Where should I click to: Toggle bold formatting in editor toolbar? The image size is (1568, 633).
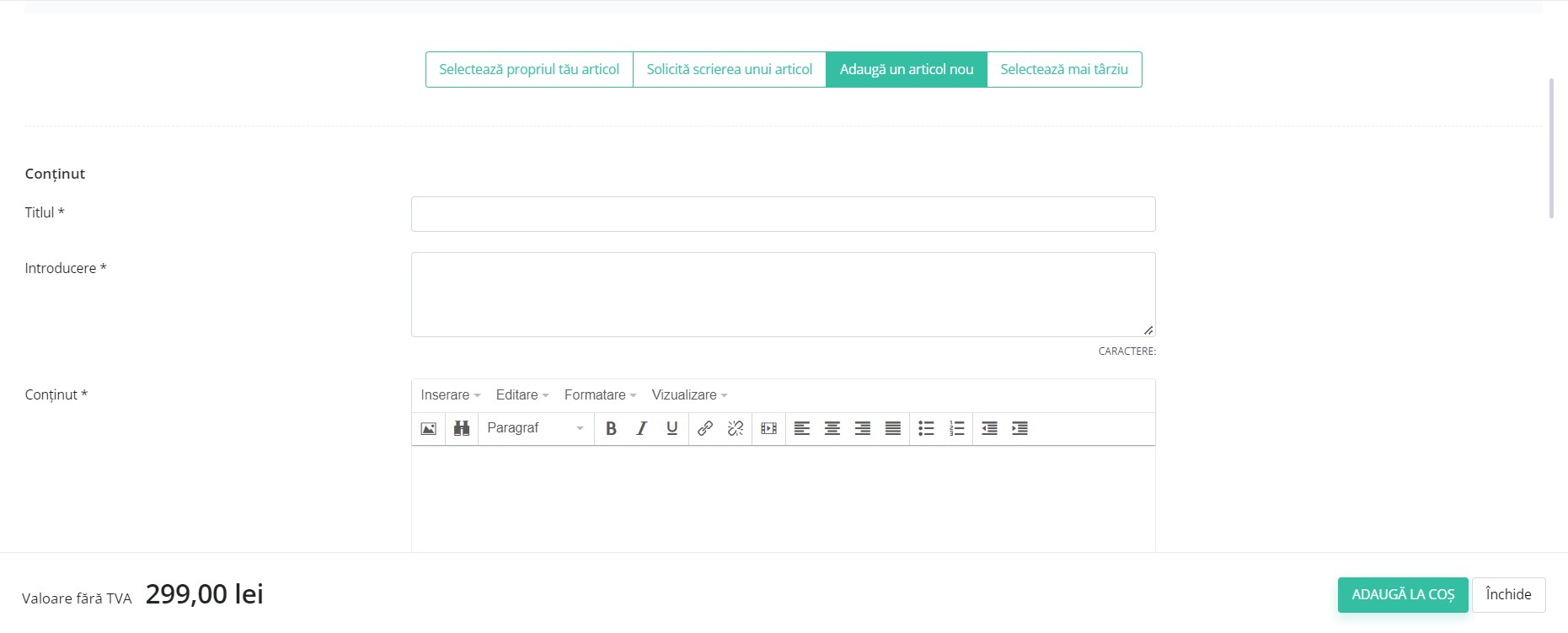[x=611, y=428]
